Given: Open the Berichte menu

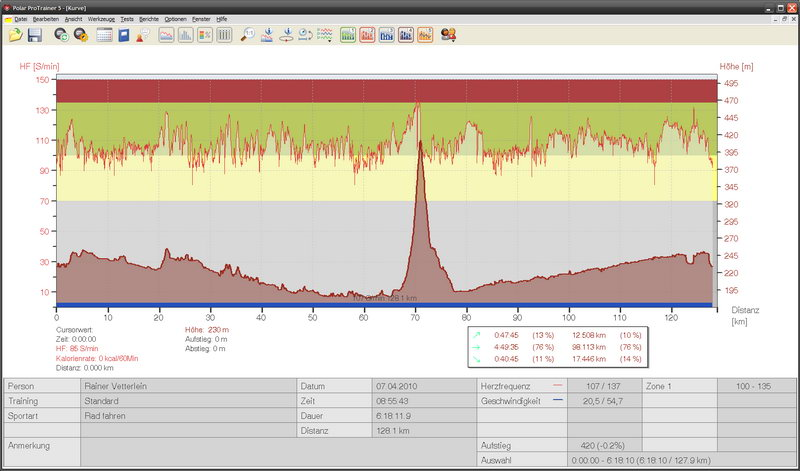Looking at the screenshot, I should pos(149,19).
